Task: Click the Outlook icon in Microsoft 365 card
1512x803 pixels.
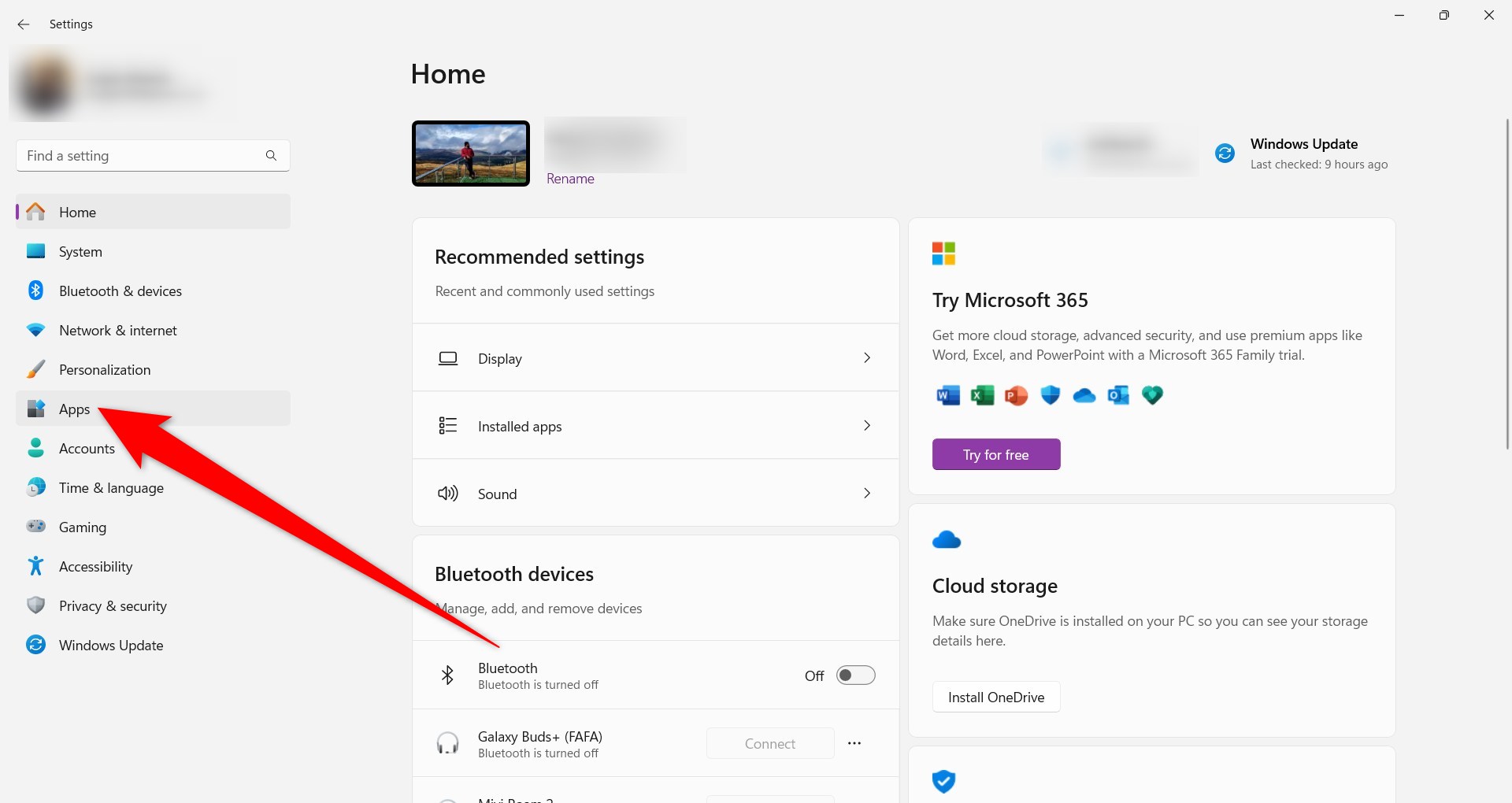Action: click(x=1118, y=395)
